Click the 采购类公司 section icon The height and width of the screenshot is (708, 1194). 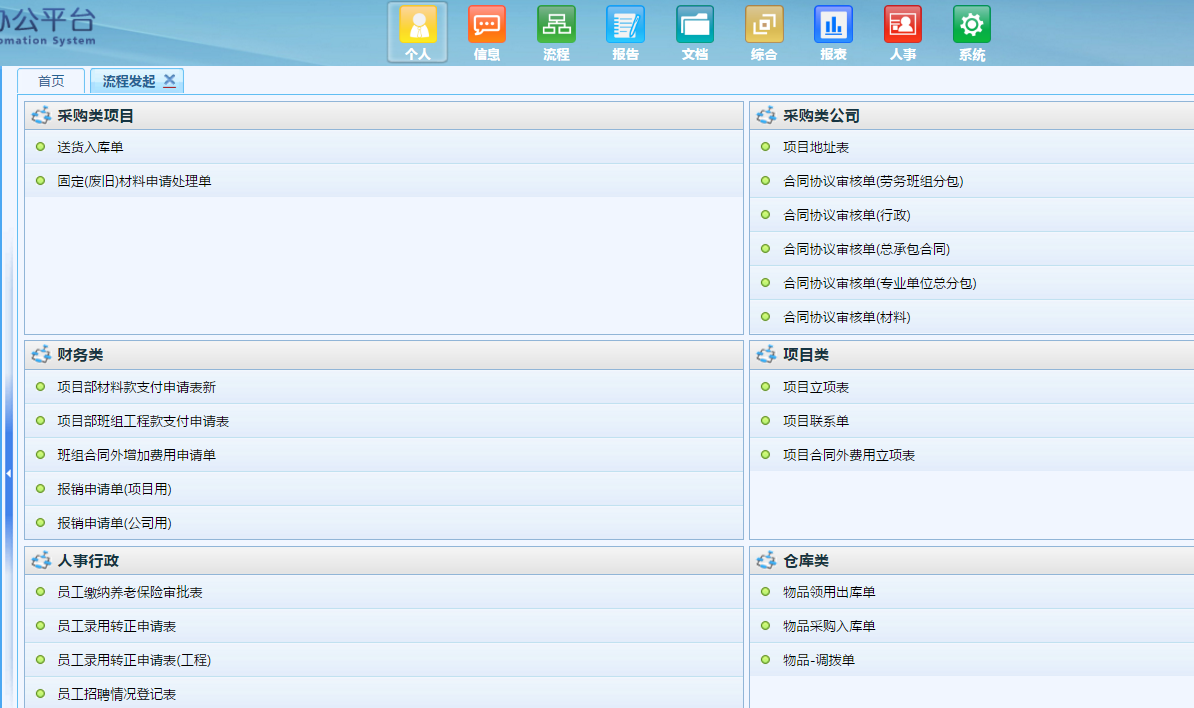(766, 116)
